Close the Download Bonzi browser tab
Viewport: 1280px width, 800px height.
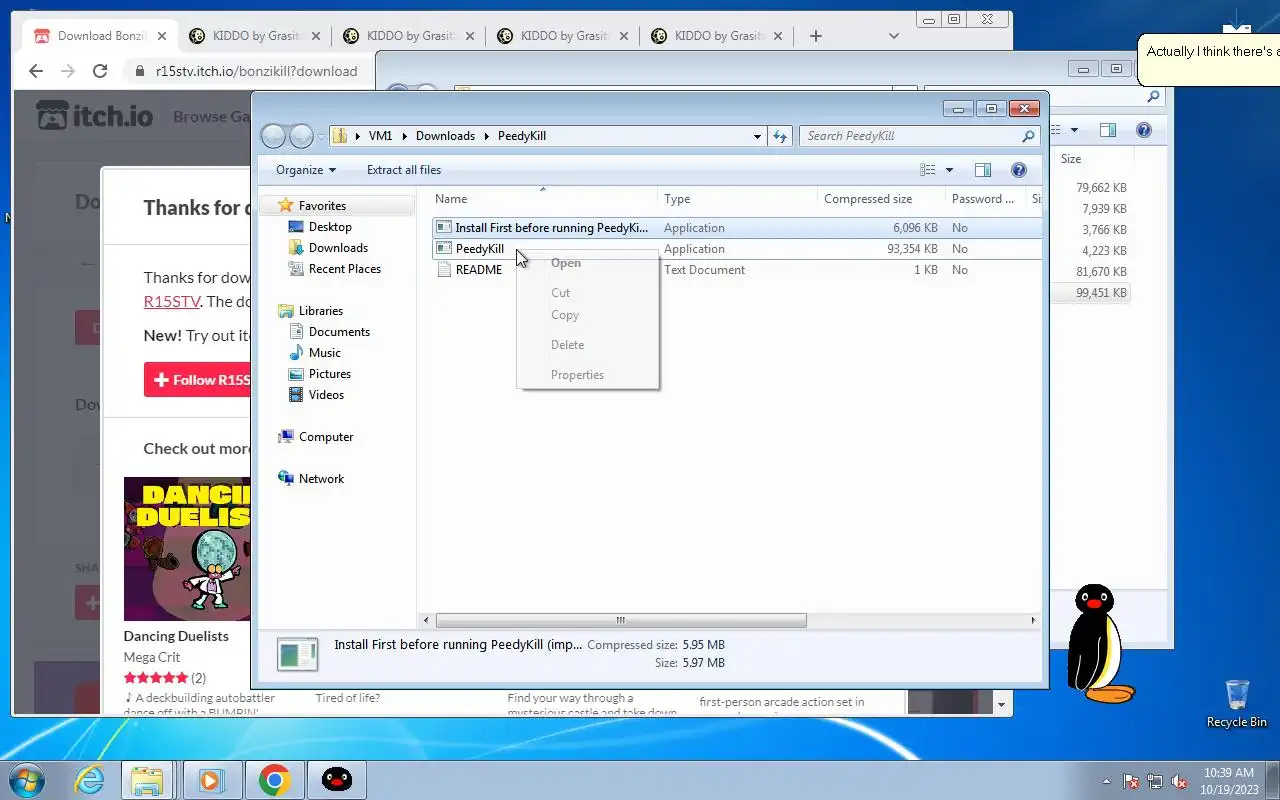pos(163,36)
